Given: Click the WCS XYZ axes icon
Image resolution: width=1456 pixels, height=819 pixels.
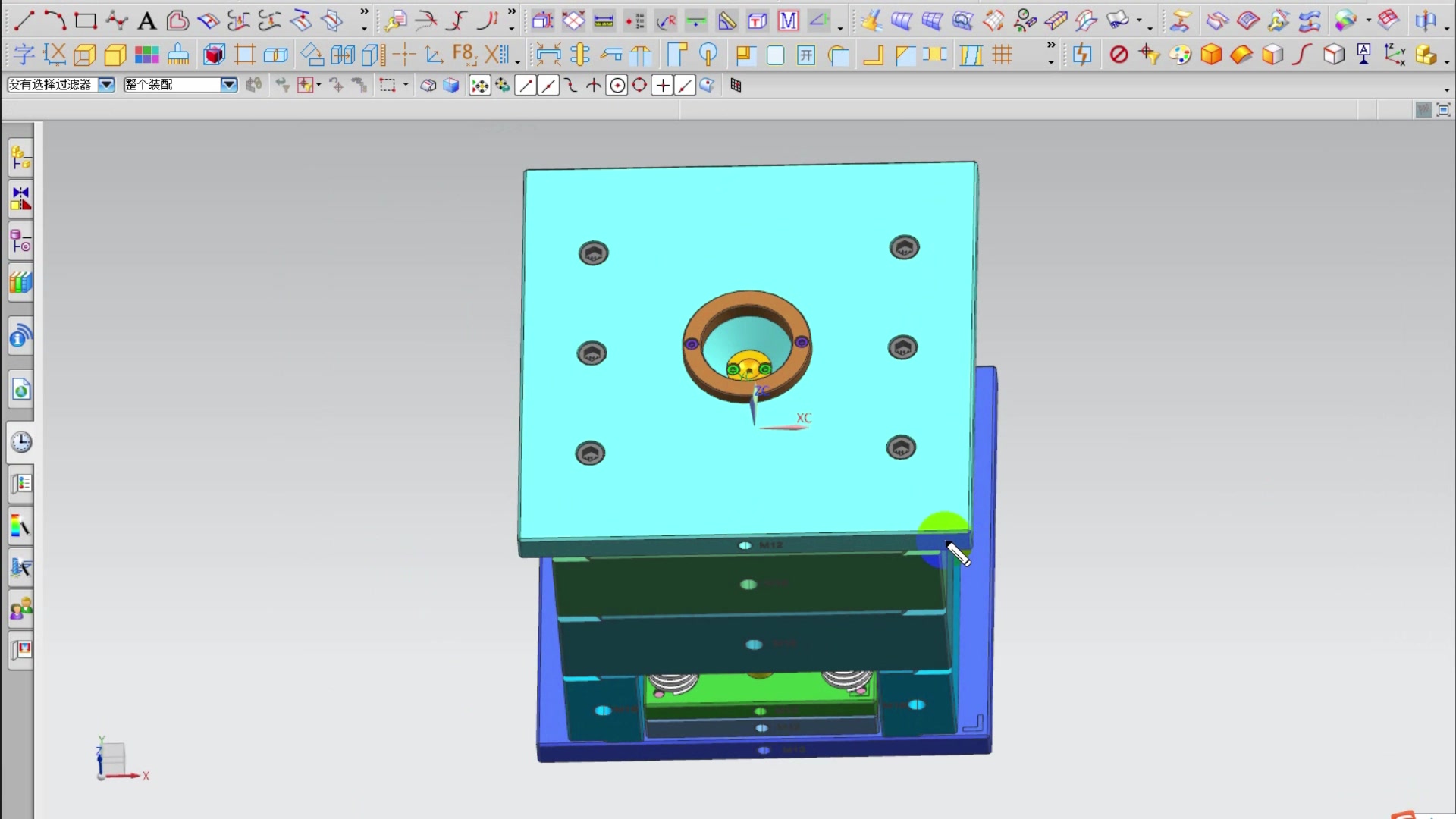Looking at the screenshot, I should pos(1395,55).
